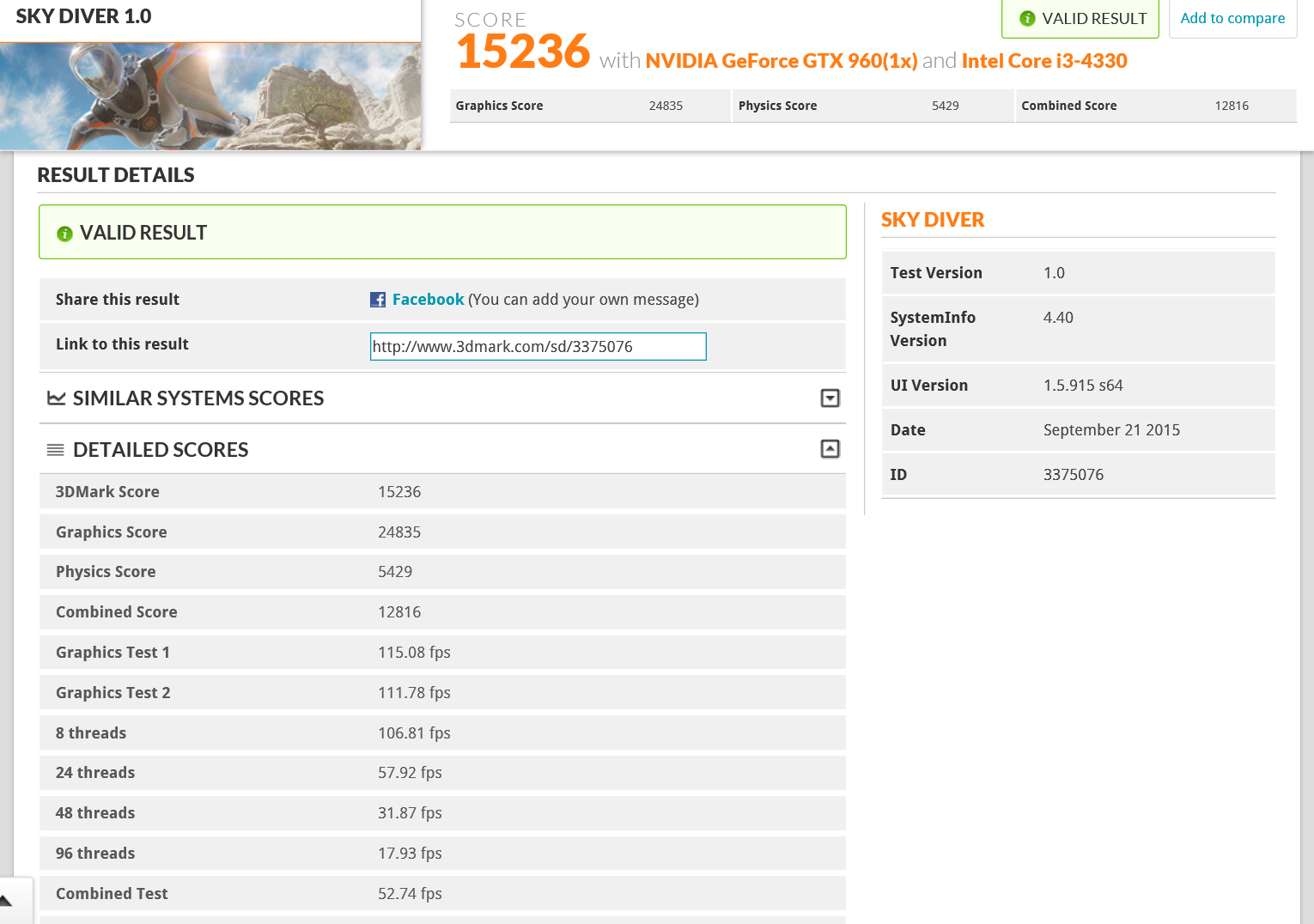Click the ID value 3375076
This screenshot has height=924, width=1314.
(1074, 475)
